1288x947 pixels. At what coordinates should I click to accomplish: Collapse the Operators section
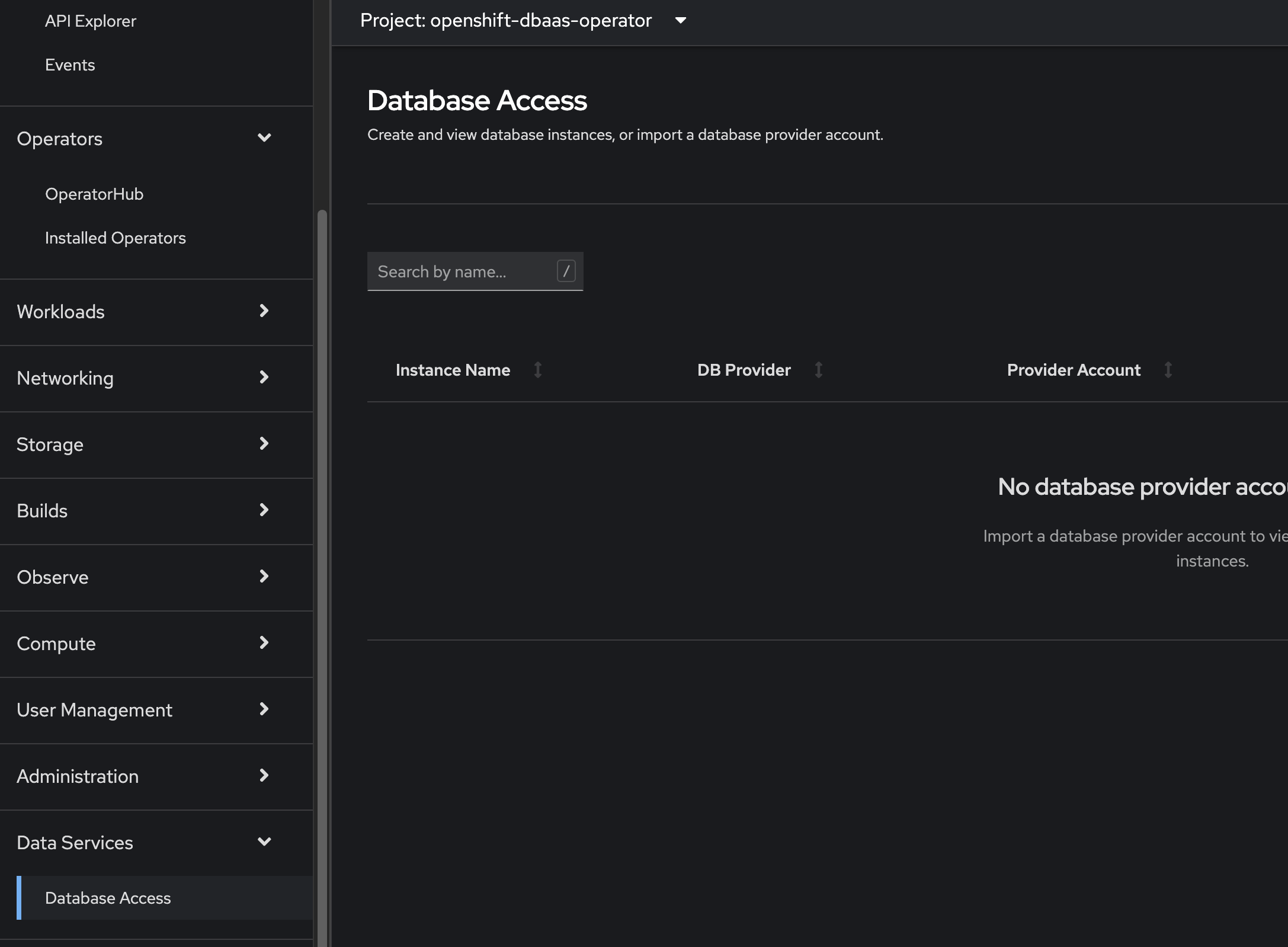point(142,139)
